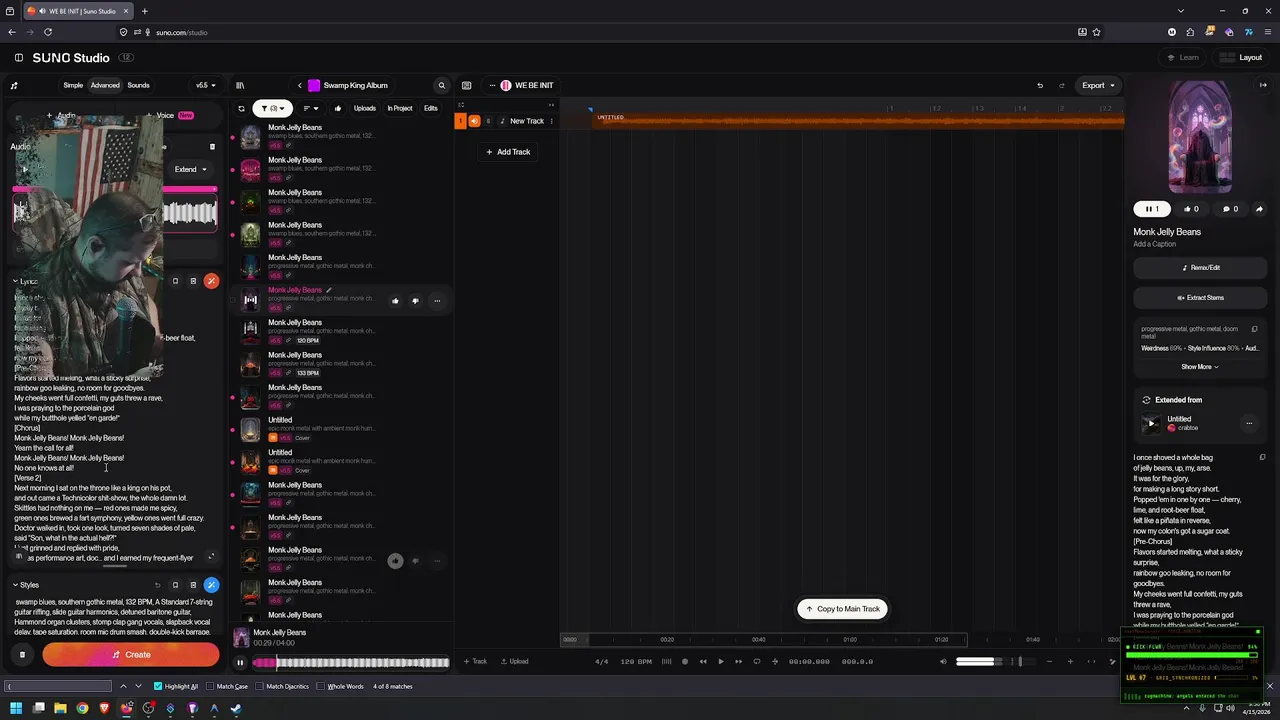Open WE BE INIT project options menu
The height and width of the screenshot is (720, 1280).
click(x=492, y=85)
